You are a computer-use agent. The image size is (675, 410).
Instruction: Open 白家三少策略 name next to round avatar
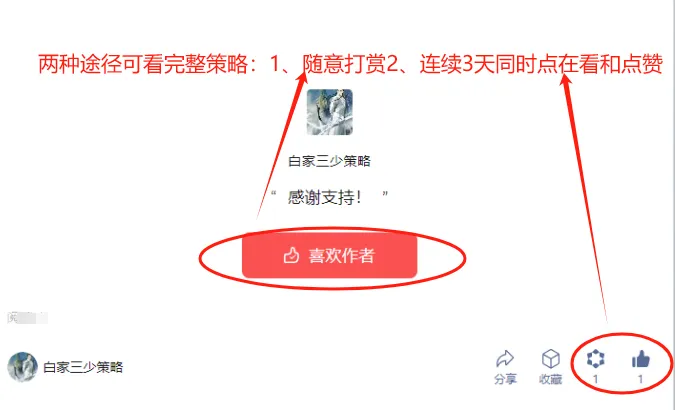click(x=83, y=367)
